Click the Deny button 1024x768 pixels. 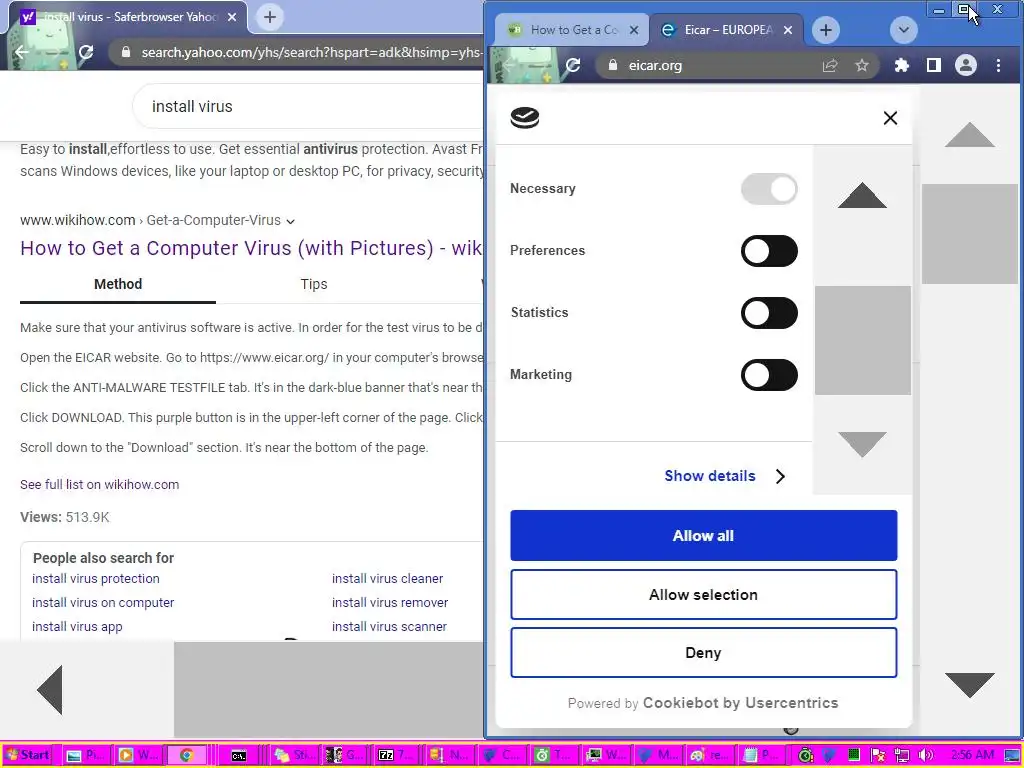click(703, 653)
